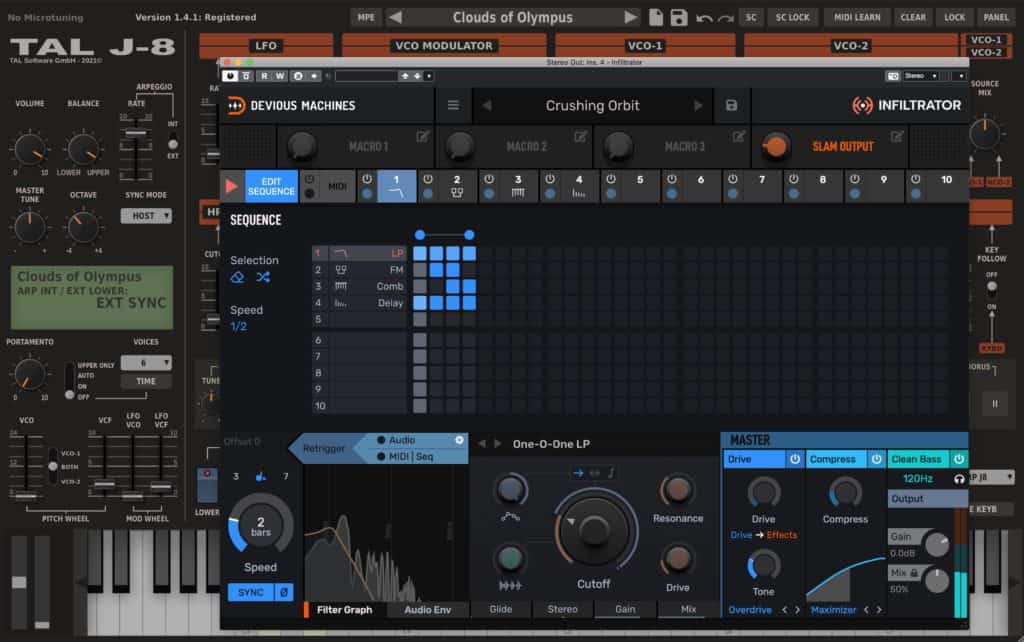The image size is (1024, 642).
Task: Click the SYNC button under Speed
Action: [251, 592]
